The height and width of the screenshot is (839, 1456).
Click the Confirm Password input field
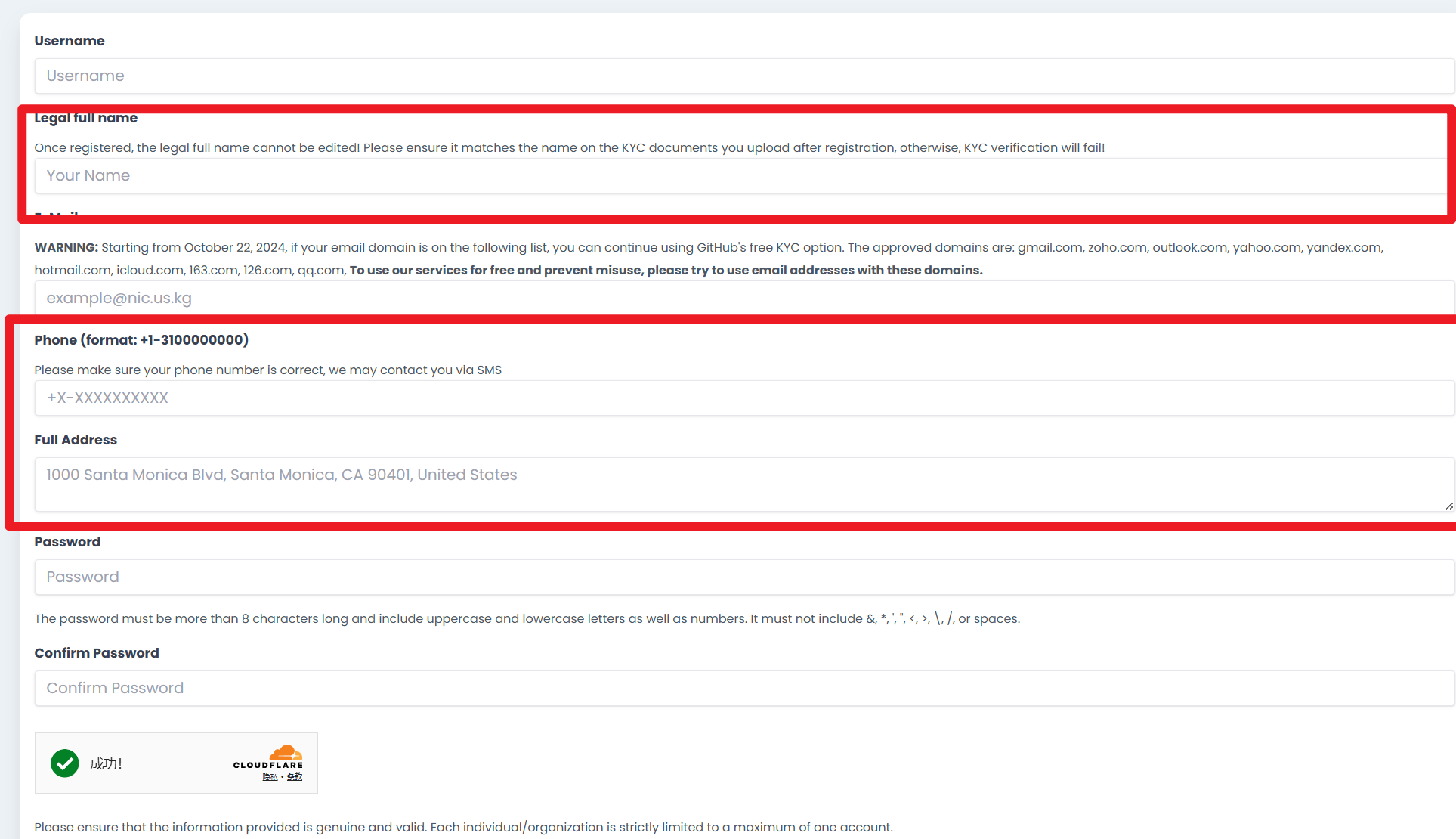point(743,688)
